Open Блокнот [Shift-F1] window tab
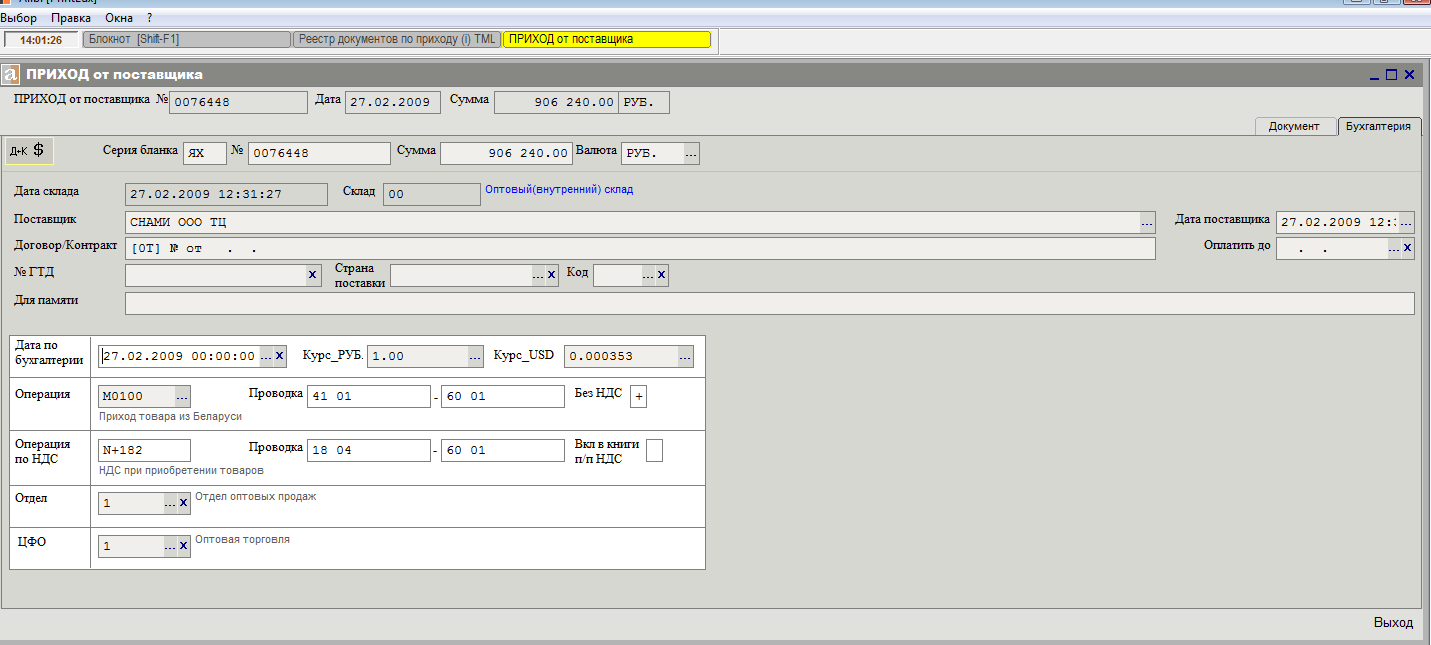This screenshot has height=645, width=1431. [185, 39]
